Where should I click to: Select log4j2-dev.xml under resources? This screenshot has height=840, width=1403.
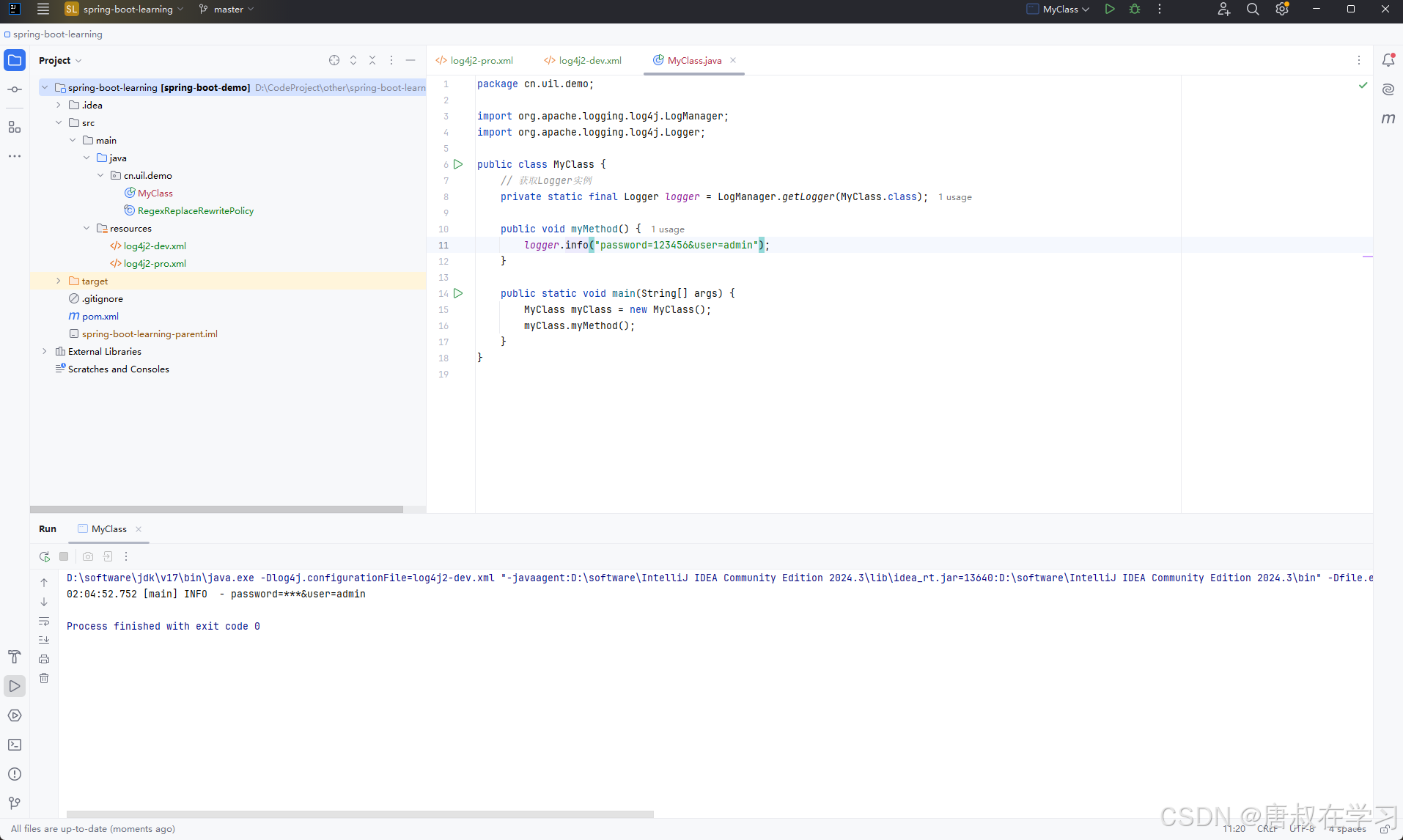point(154,246)
